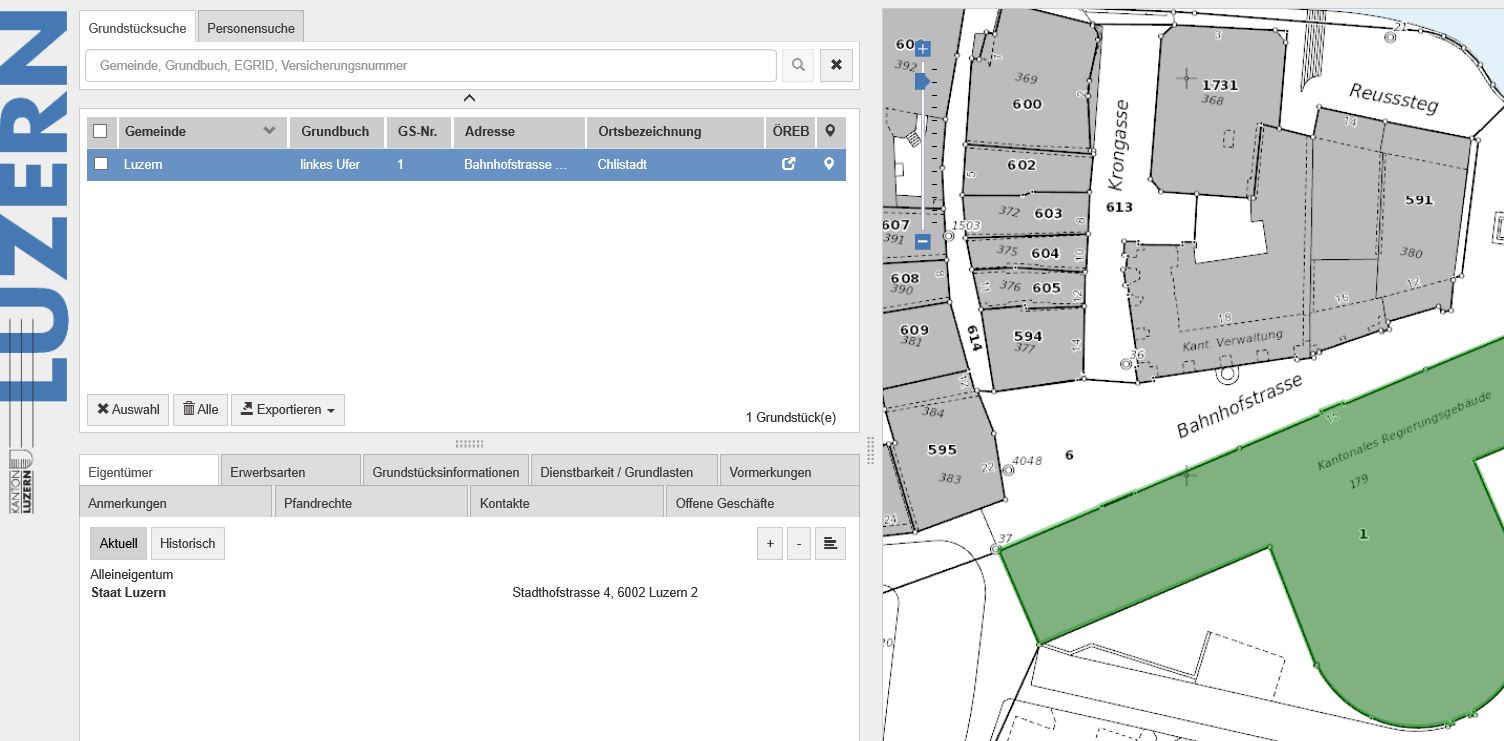Image resolution: width=1504 pixels, height=741 pixels.
Task: Click the search input field for Gemeinde, Grundbuch, EGRID
Action: (x=431, y=66)
